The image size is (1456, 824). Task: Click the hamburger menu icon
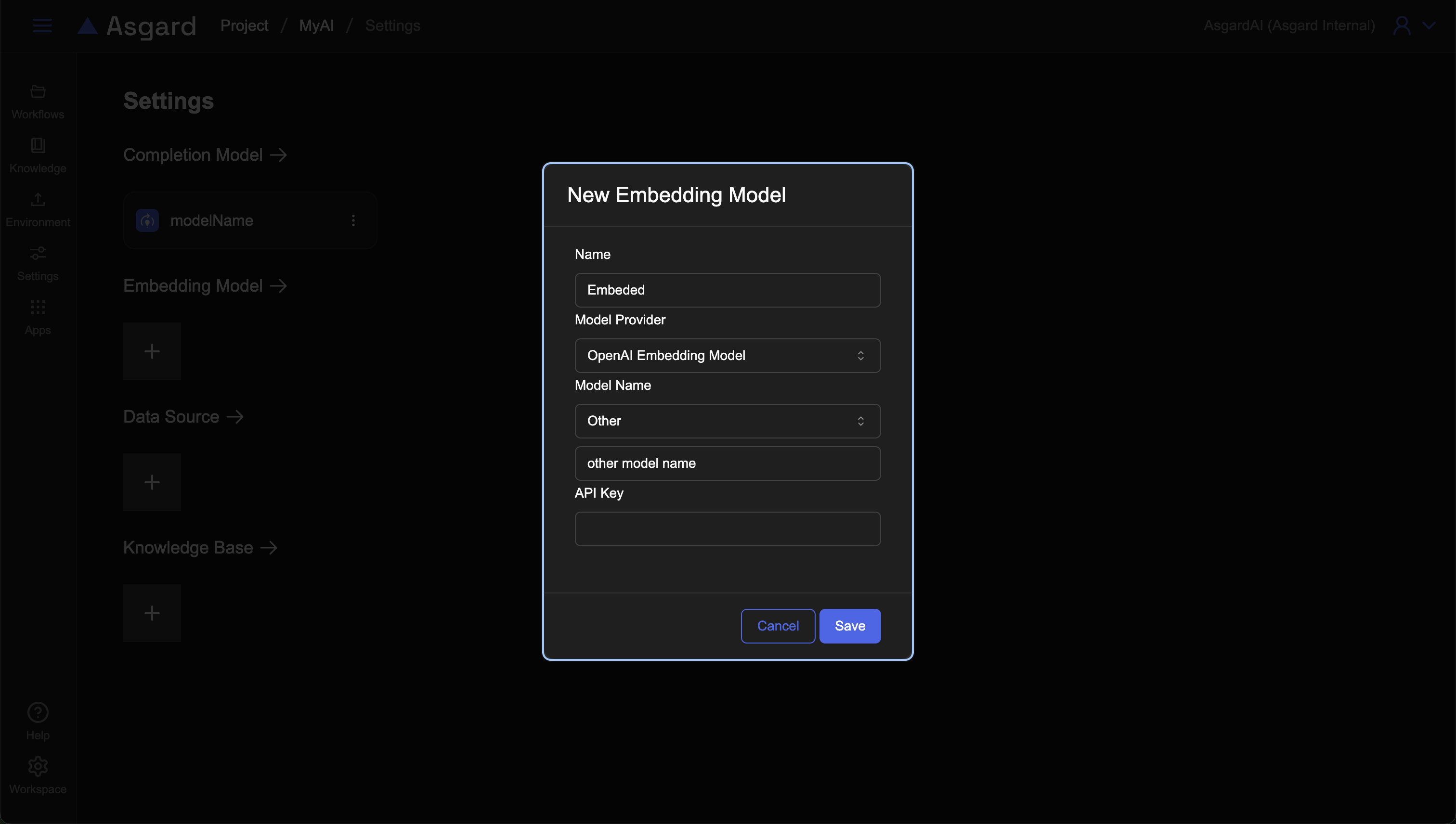click(42, 26)
